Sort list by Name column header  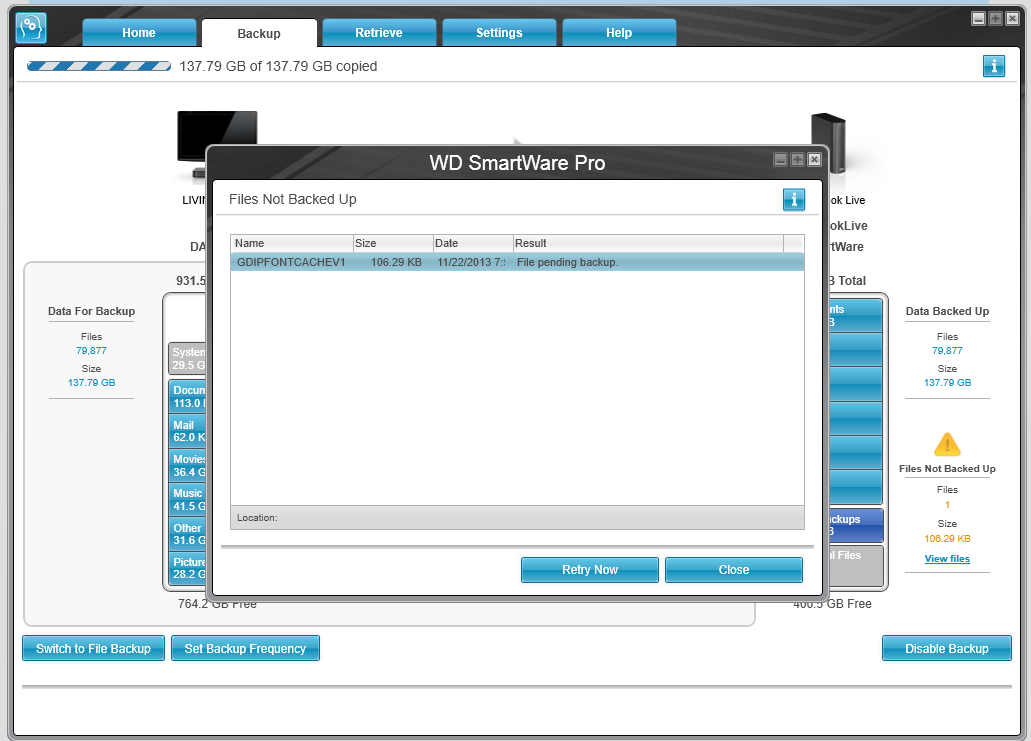pyautogui.click(x=292, y=243)
